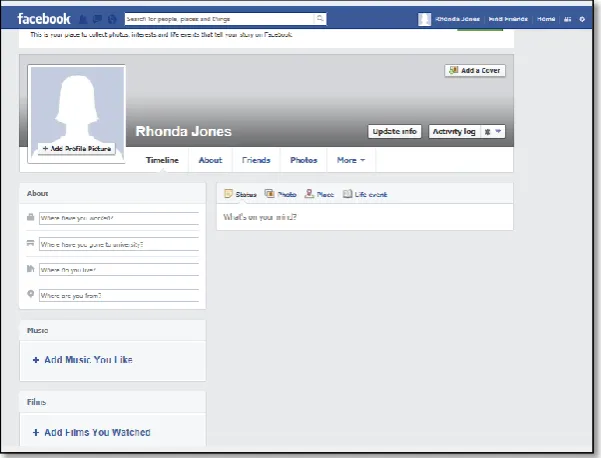
Task: Click About section header
Action: pyautogui.click(x=38, y=194)
